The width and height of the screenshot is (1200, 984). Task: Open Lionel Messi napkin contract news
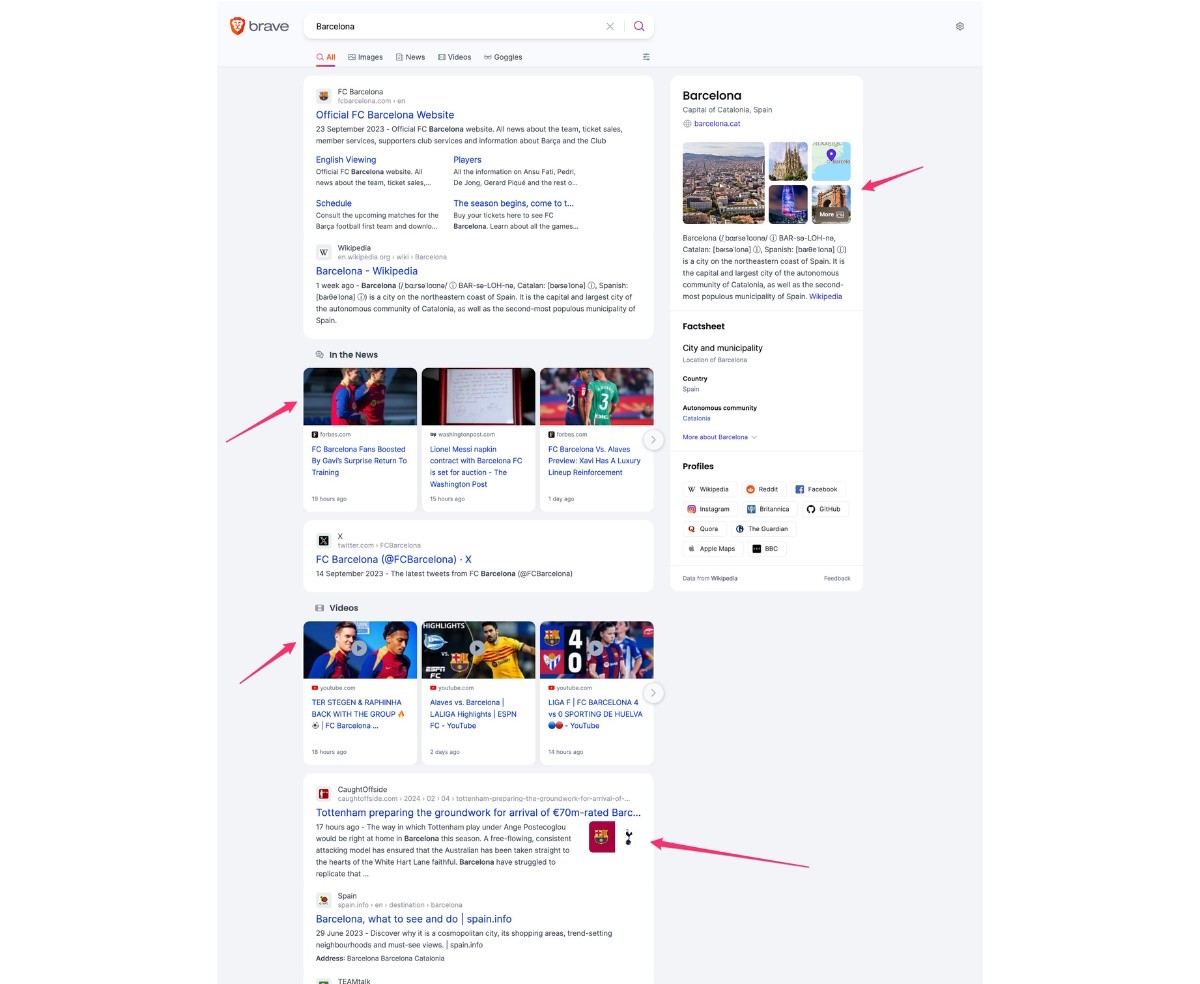point(477,467)
